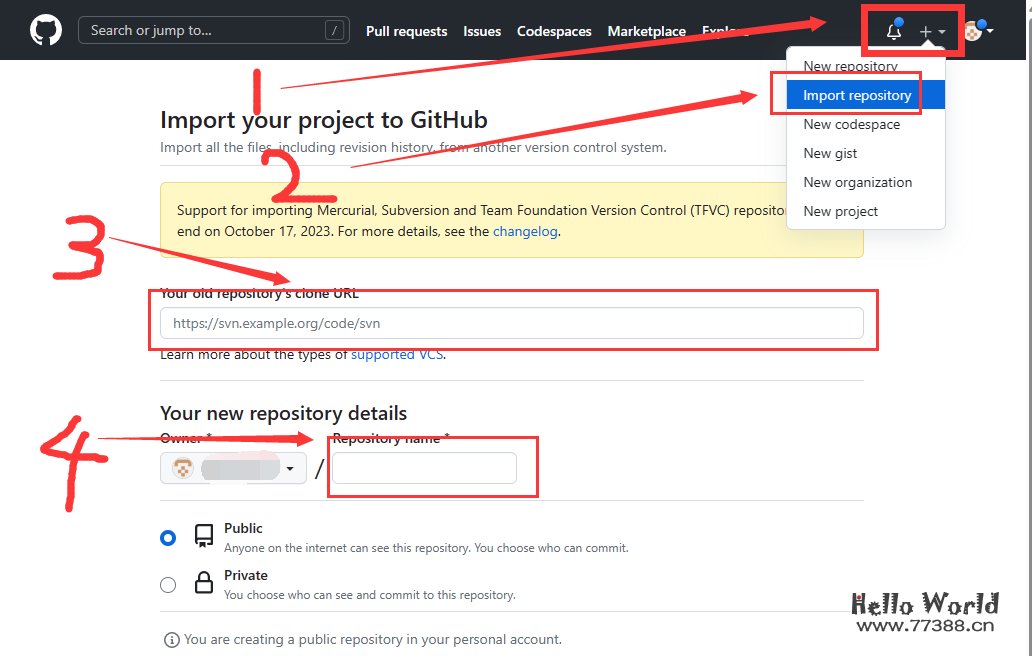Click the old repository clone URL field
The width and height of the screenshot is (1032, 656).
coord(511,323)
